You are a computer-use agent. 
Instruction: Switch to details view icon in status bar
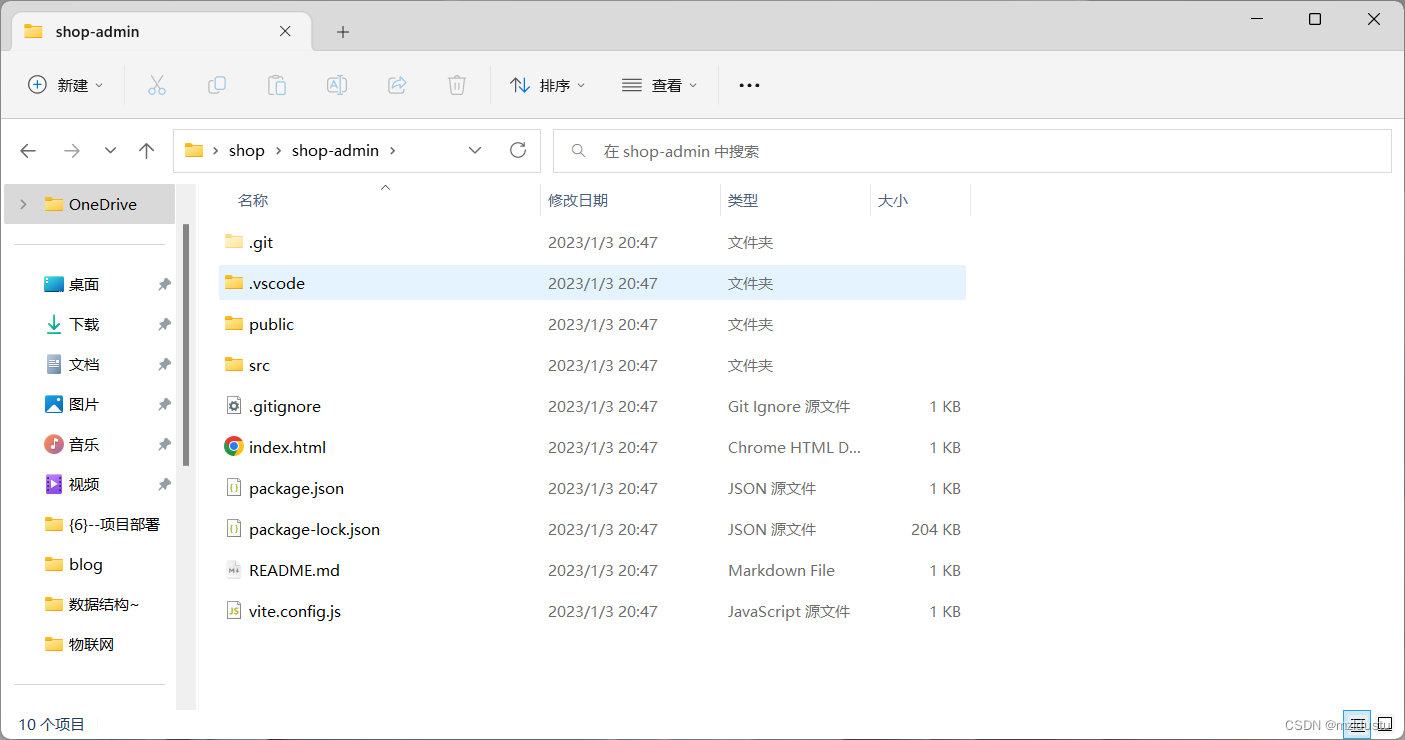[1356, 724]
